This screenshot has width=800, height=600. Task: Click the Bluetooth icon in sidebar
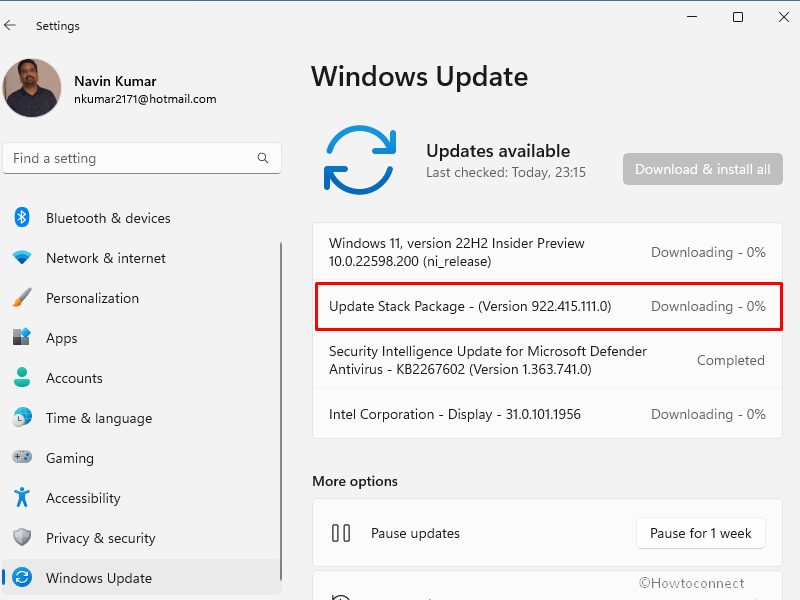(22, 218)
